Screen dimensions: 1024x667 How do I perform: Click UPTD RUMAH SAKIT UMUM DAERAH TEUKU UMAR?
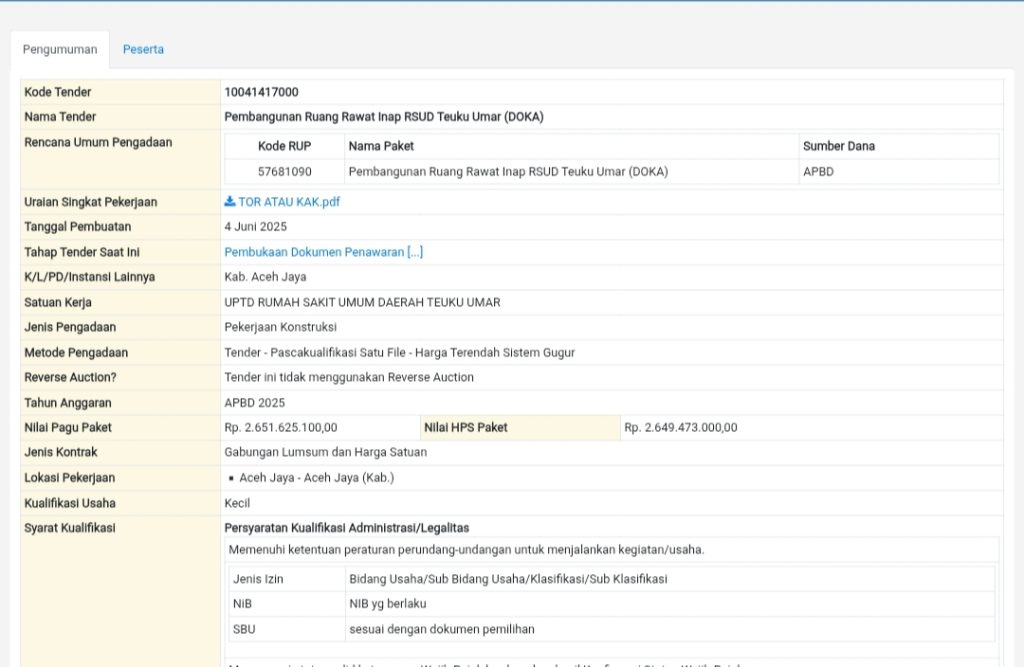tap(362, 302)
